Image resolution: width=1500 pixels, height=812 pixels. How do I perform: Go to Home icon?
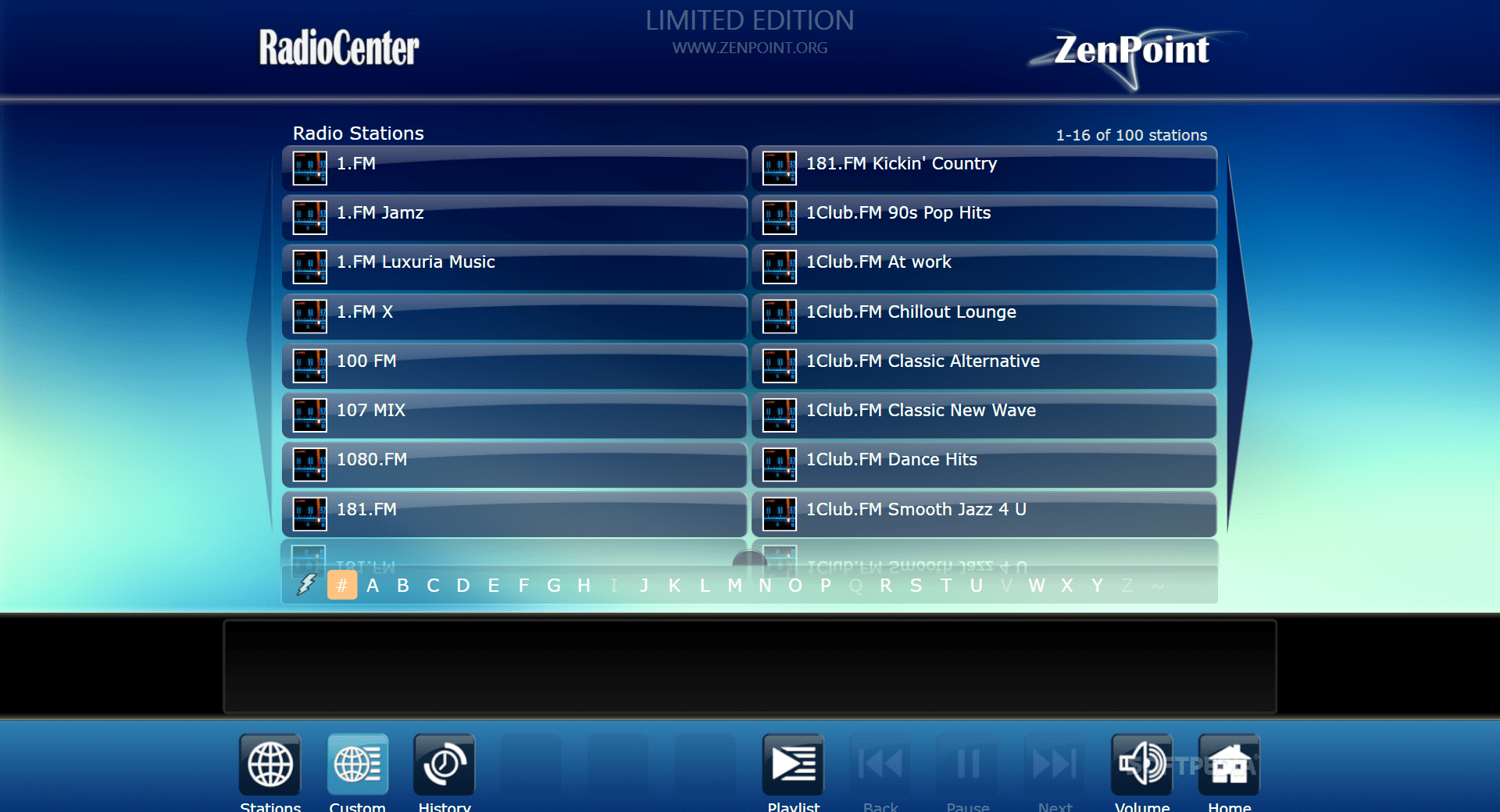click(1230, 764)
